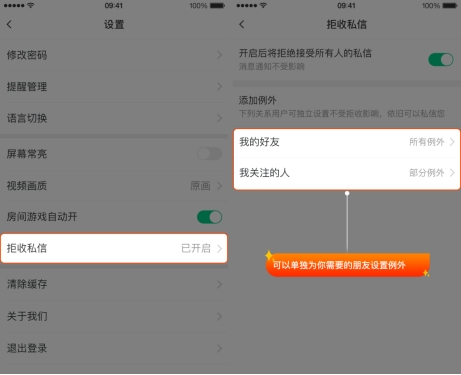Screen dimensions: 461x375
Task: Click the 已开启 status text
Action: coord(196,248)
